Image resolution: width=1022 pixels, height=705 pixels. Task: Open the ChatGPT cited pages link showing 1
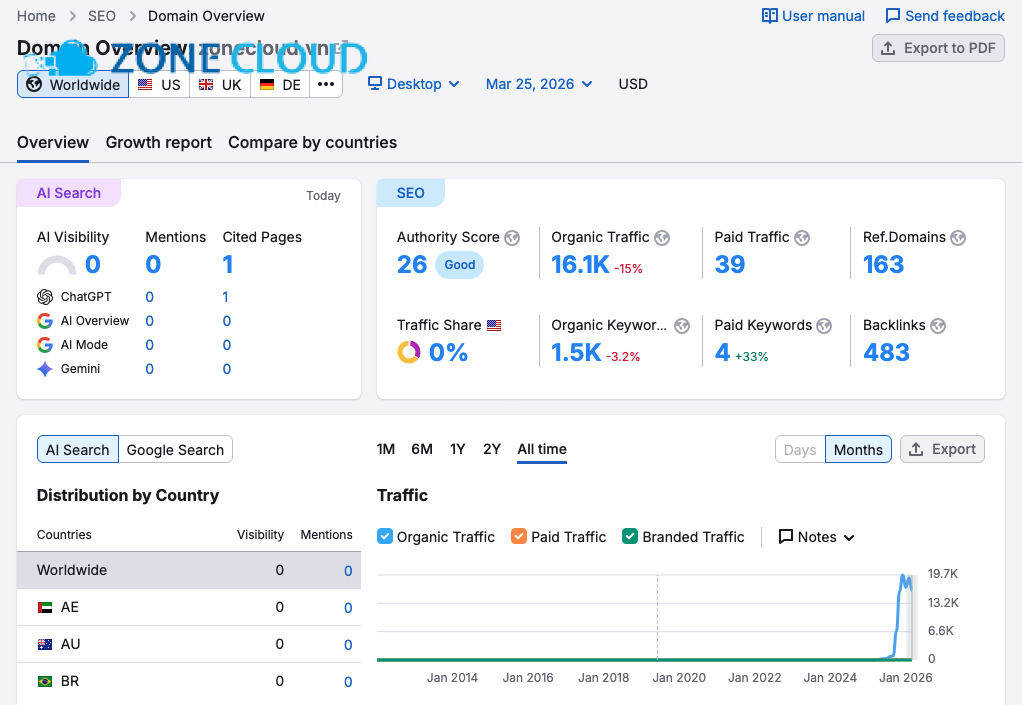(x=226, y=297)
